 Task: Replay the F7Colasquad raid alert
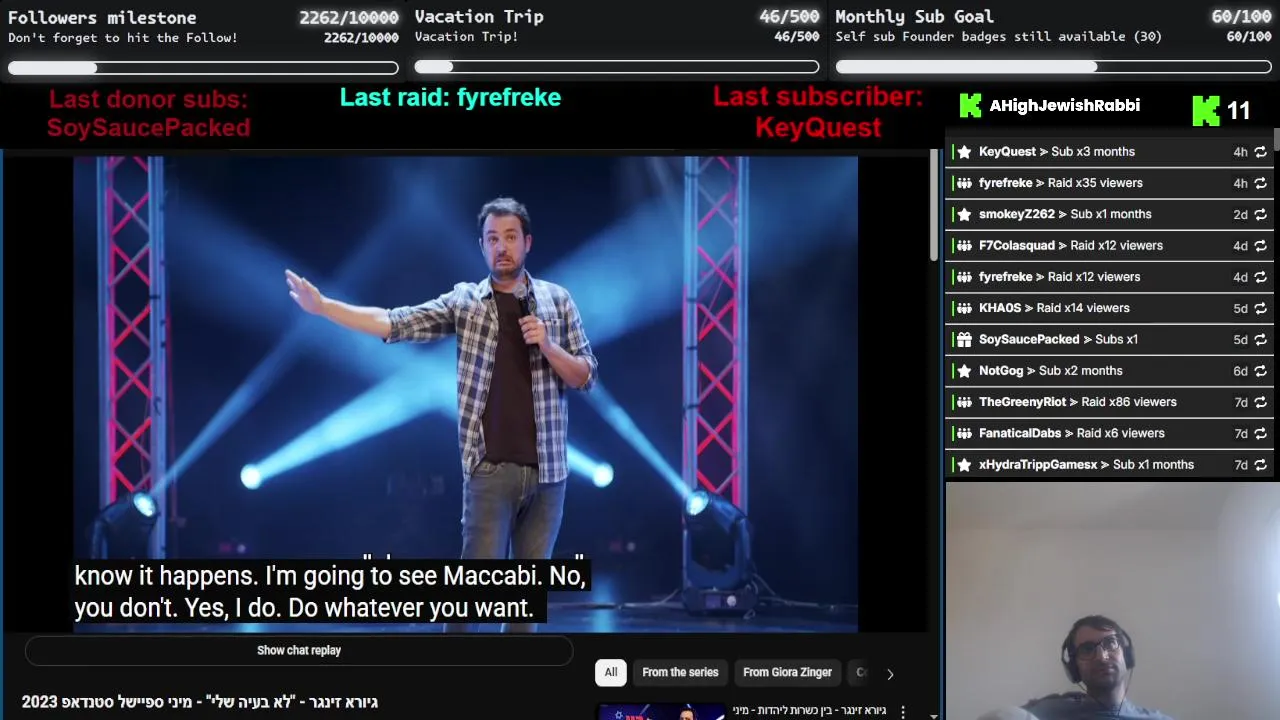[x=1260, y=246]
